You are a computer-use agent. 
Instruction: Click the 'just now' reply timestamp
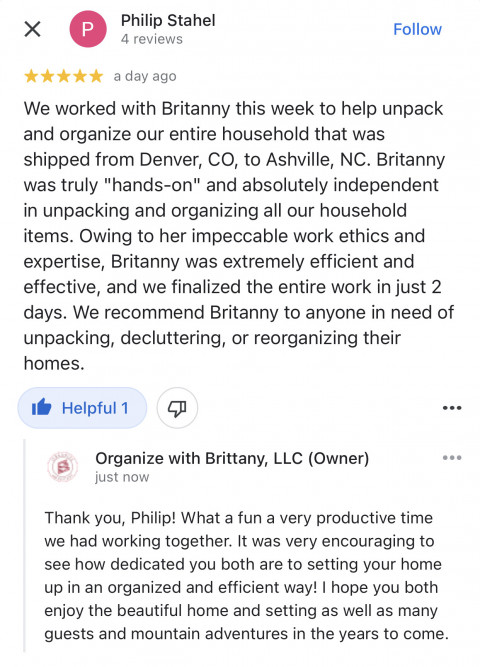coord(122,477)
